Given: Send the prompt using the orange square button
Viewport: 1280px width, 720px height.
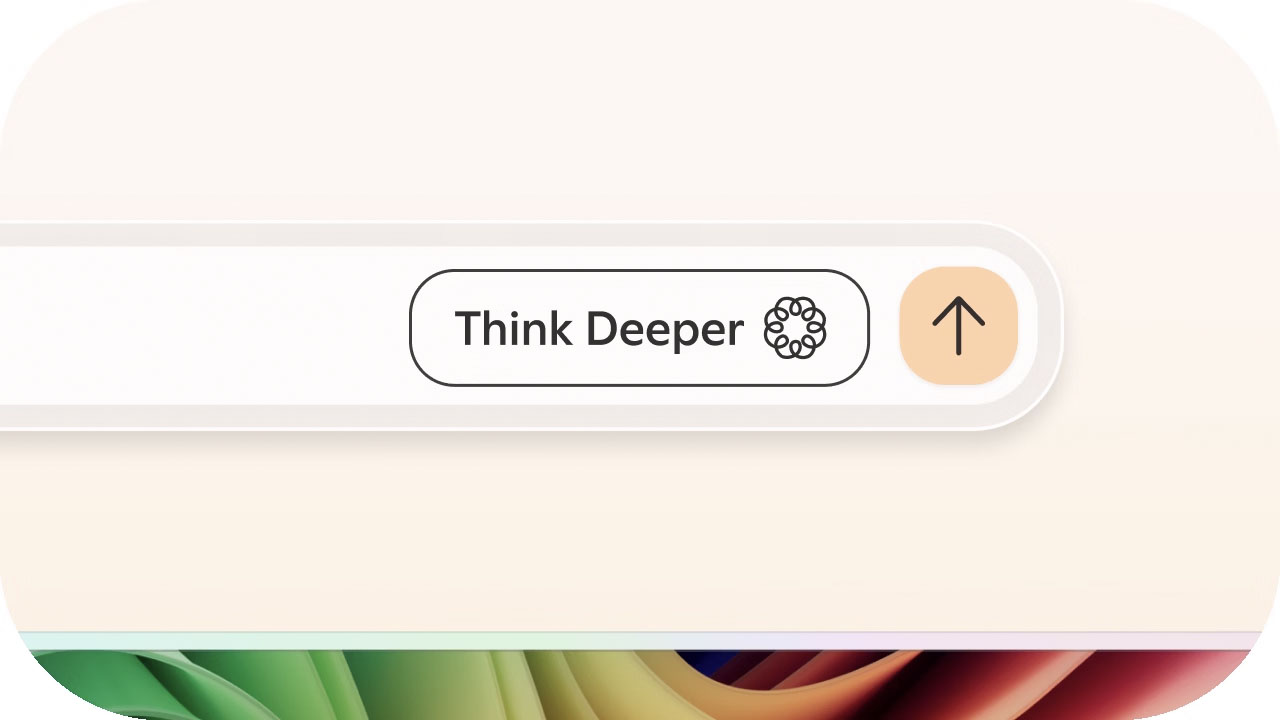Looking at the screenshot, I should [959, 326].
